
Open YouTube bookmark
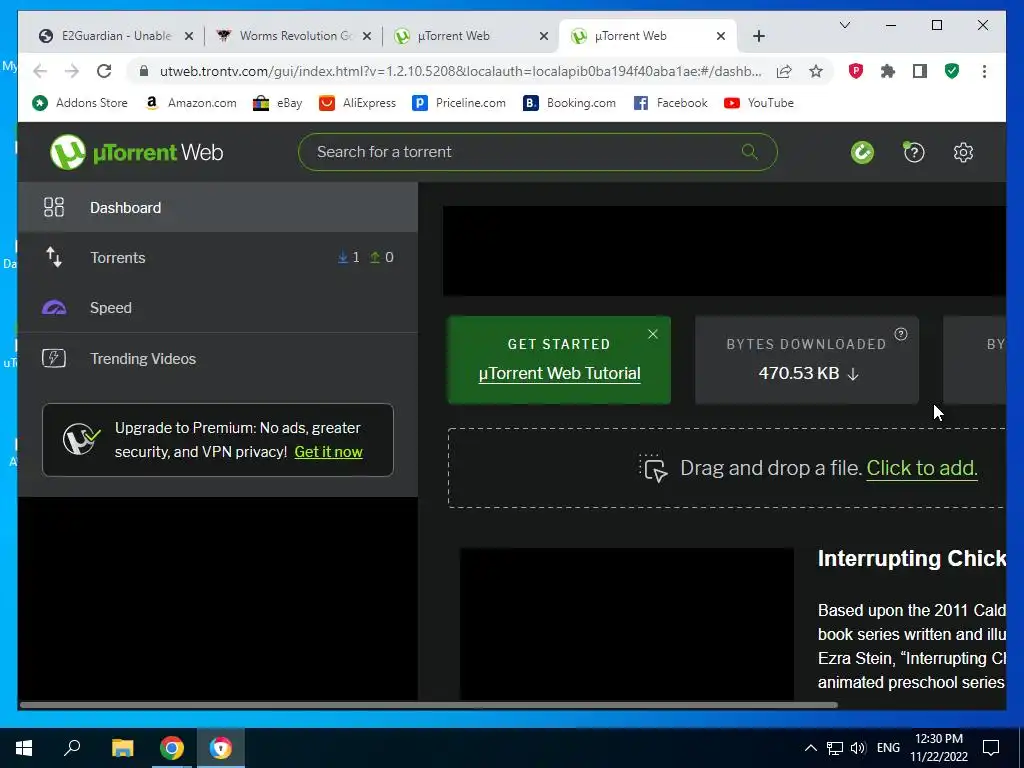759,103
